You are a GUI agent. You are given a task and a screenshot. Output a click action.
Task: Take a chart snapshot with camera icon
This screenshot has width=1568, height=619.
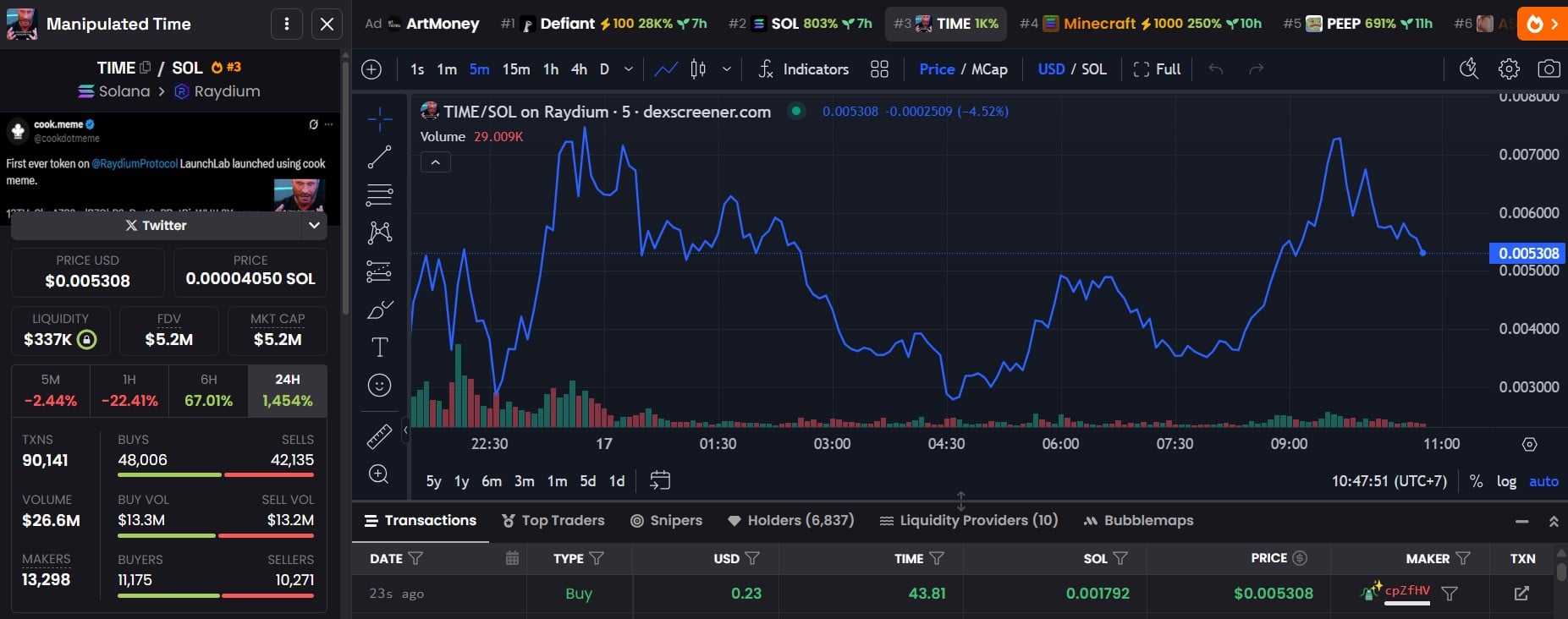[1549, 69]
